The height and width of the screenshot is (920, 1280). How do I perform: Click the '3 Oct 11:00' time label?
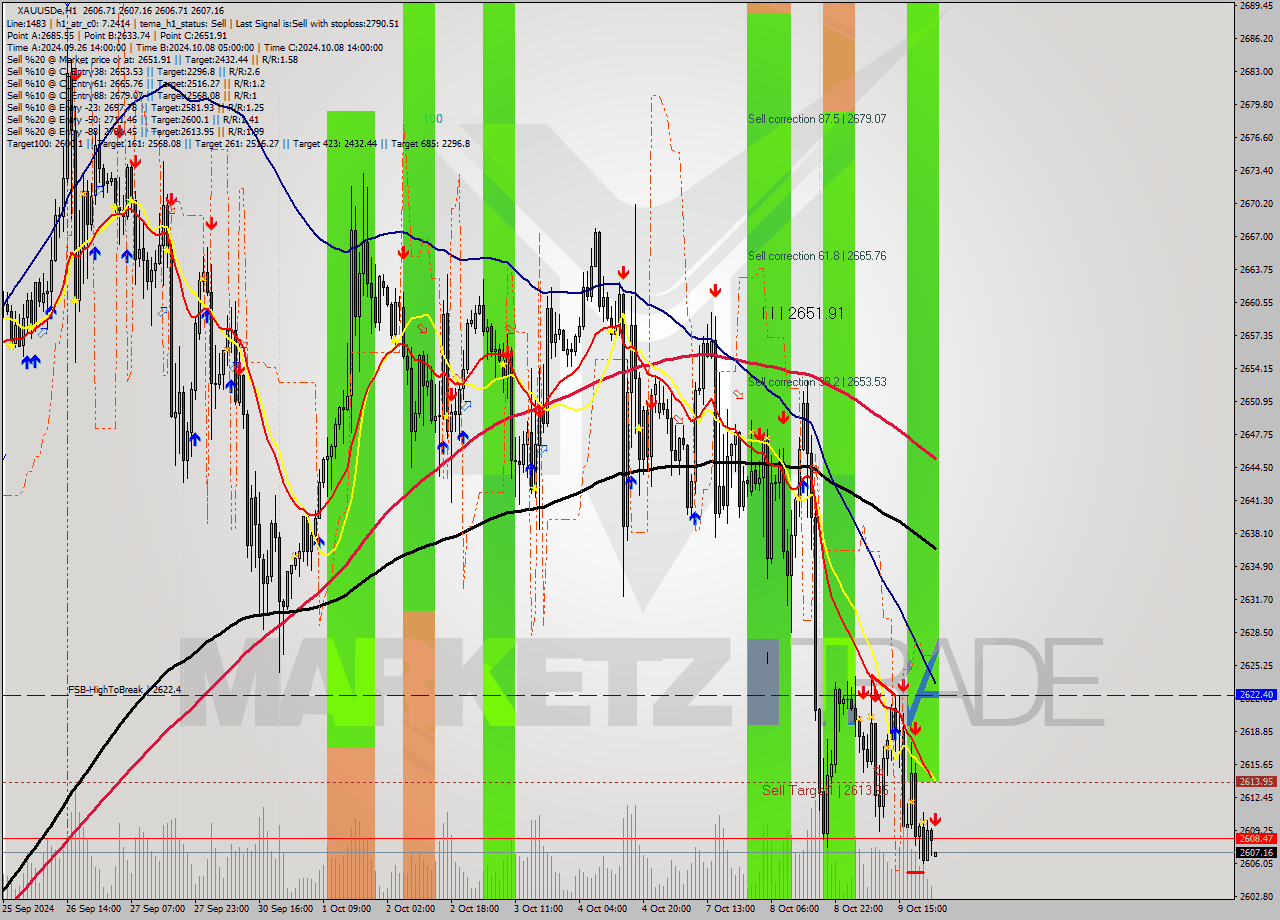[541, 909]
